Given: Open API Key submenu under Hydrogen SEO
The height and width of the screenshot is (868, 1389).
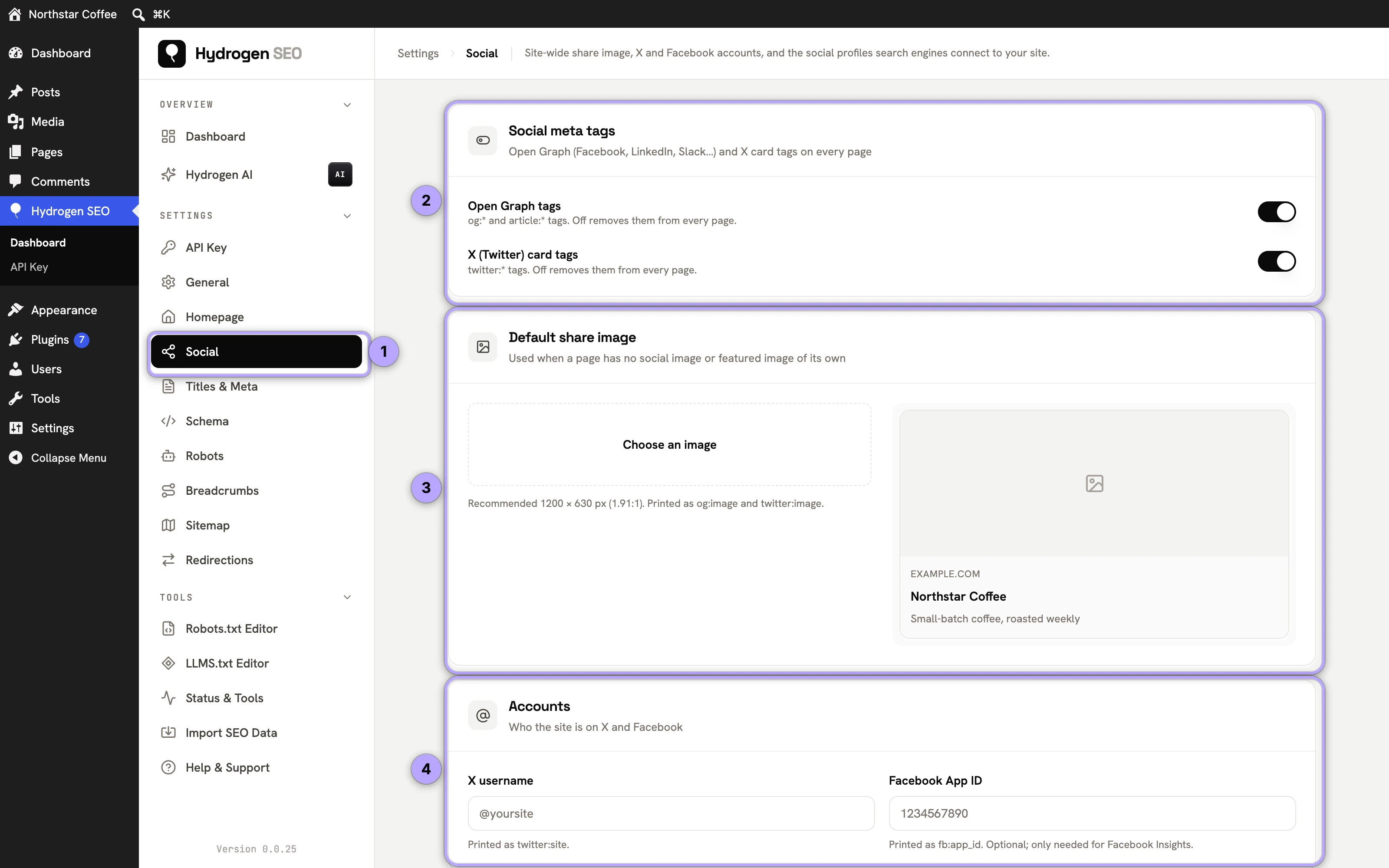Looking at the screenshot, I should (x=29, y=267).
